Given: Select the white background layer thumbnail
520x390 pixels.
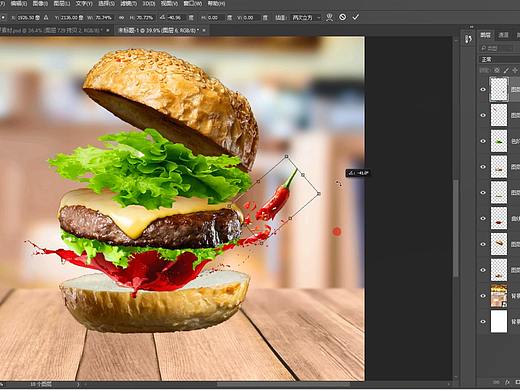Looking at the screenshot, I should coord(499,321).
